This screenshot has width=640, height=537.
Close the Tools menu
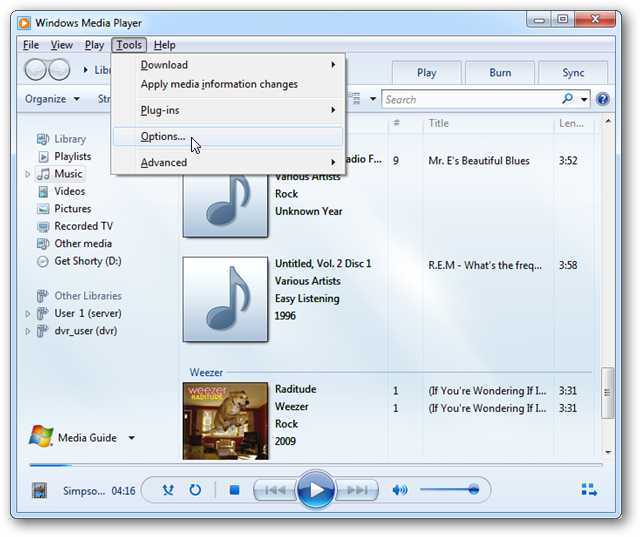129,45
